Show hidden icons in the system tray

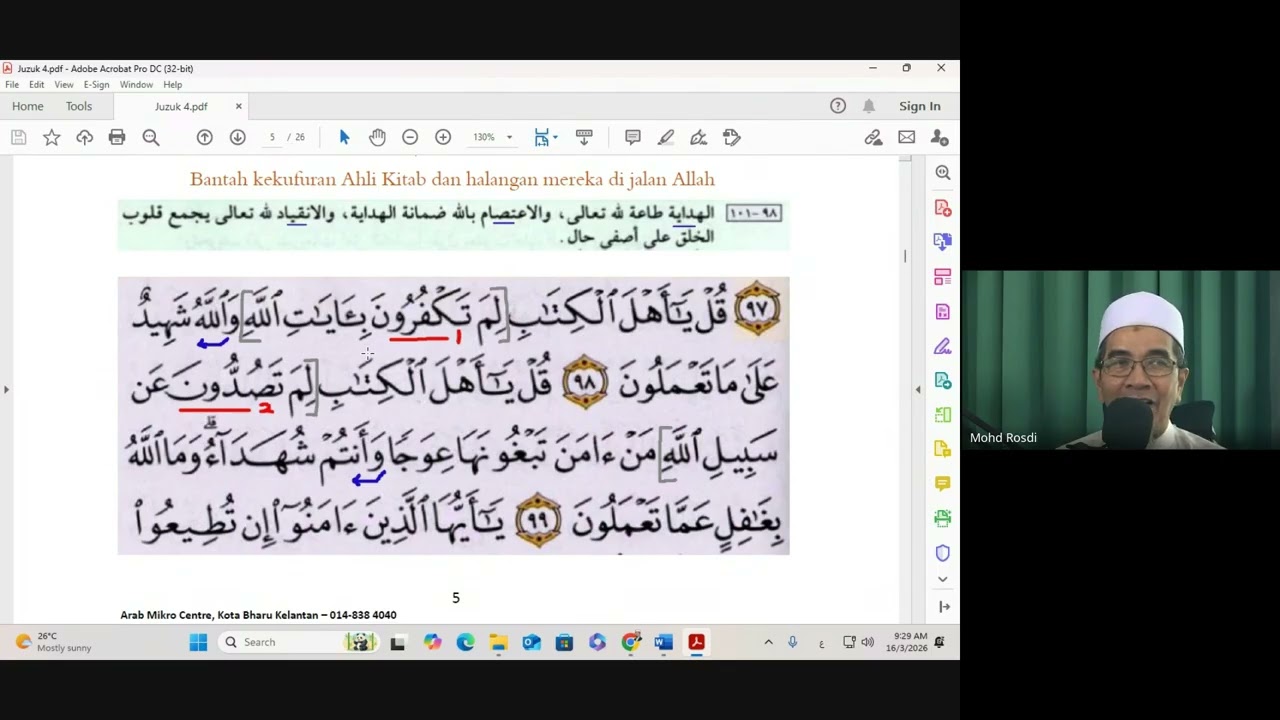[768, 642]
